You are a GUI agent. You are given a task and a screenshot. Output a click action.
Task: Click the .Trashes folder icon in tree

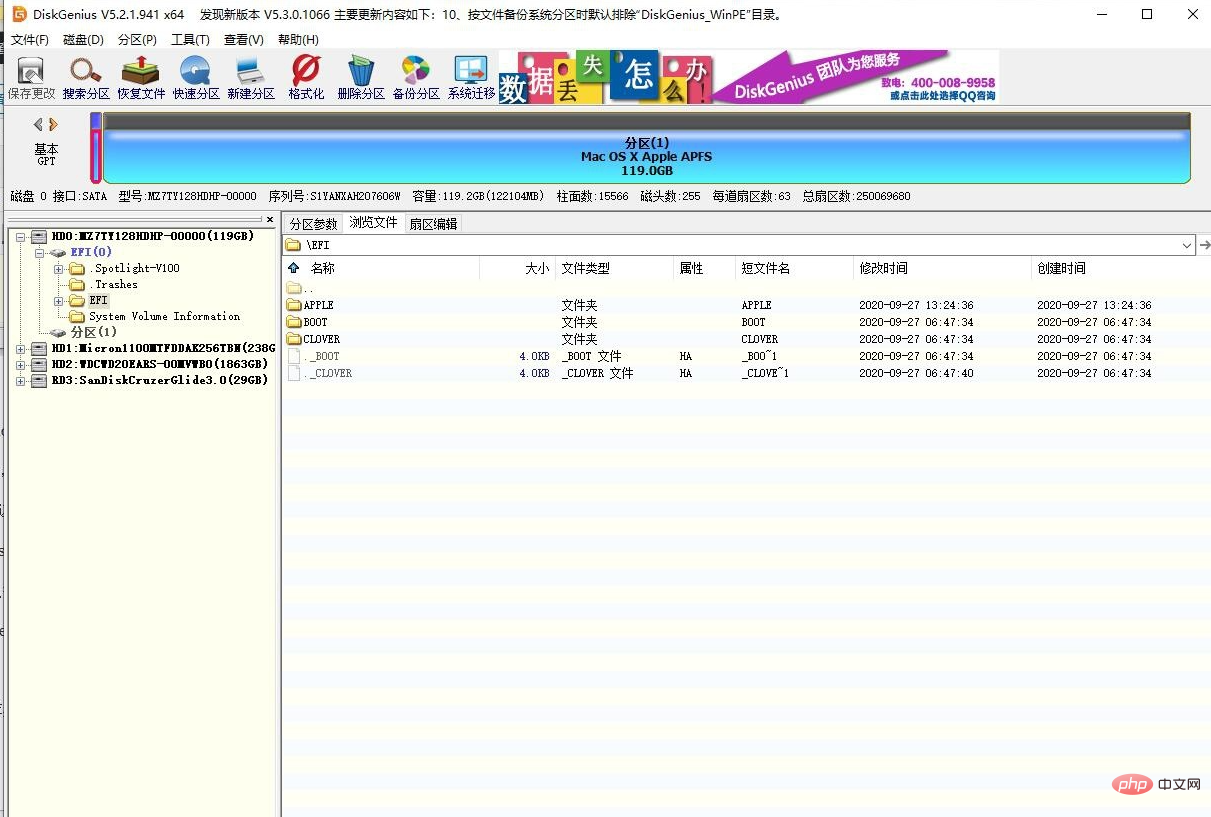[x=77, y=284]
